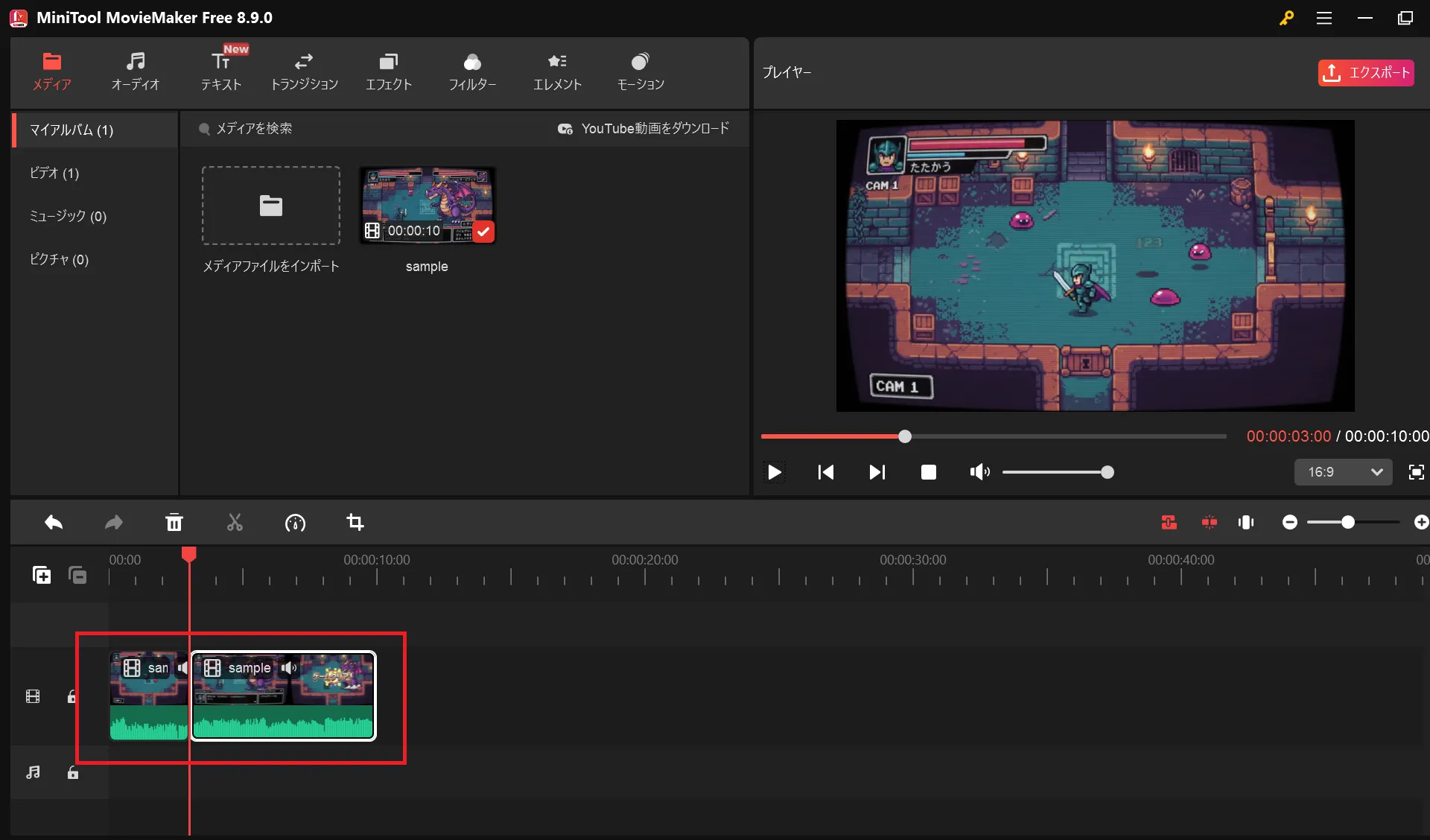1430x840 pixels.
Task: Open the エレメント tab
Action: click(557, 71)
